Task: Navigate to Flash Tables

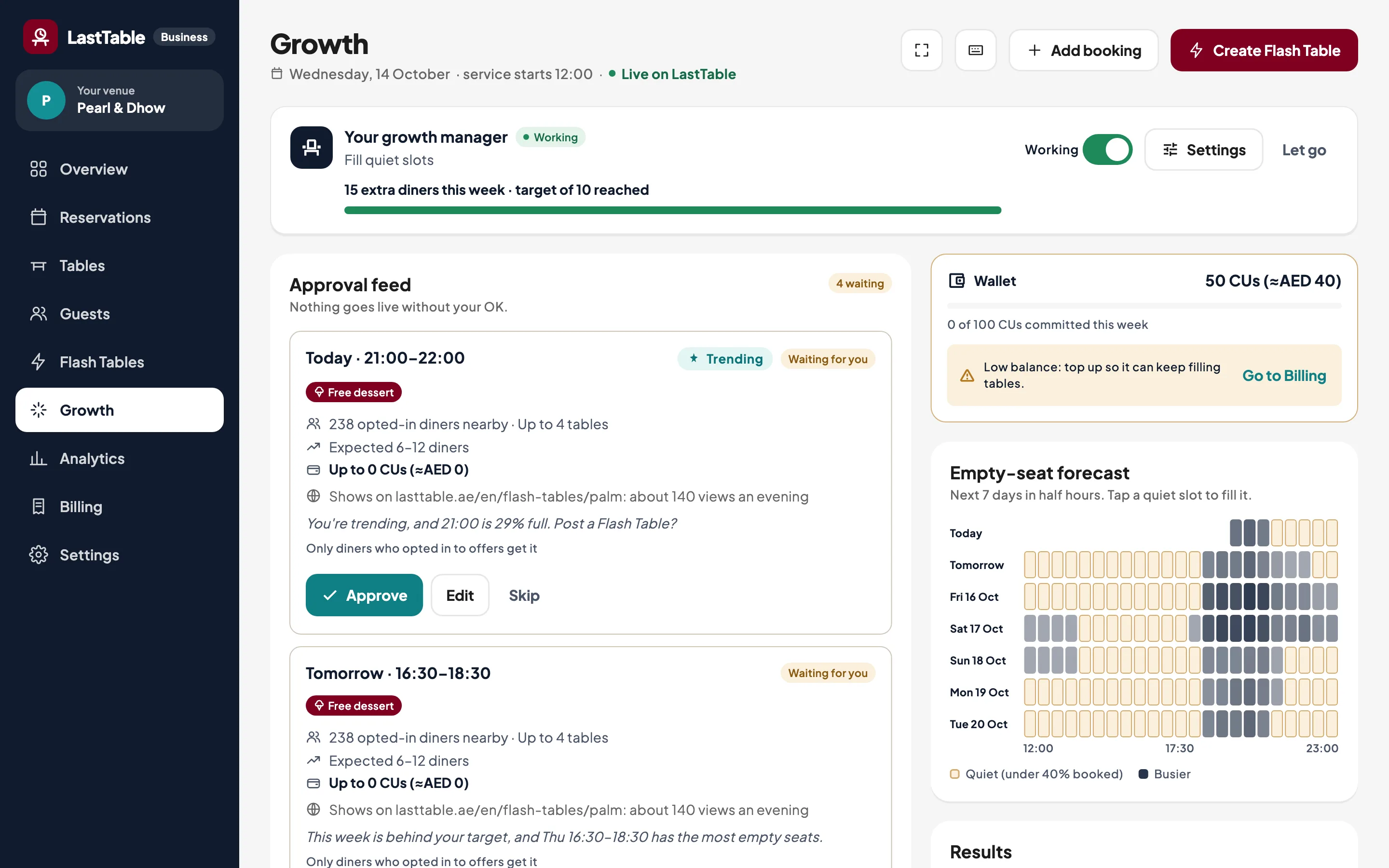Action: pos(120,362)
